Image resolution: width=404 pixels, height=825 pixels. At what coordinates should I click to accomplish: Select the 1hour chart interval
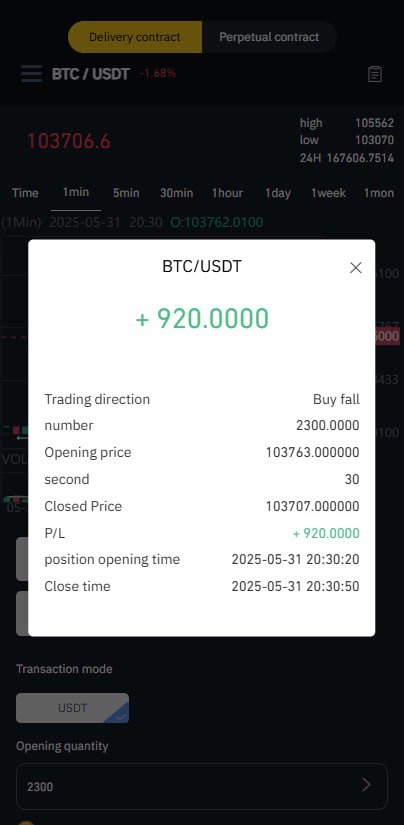227,193
